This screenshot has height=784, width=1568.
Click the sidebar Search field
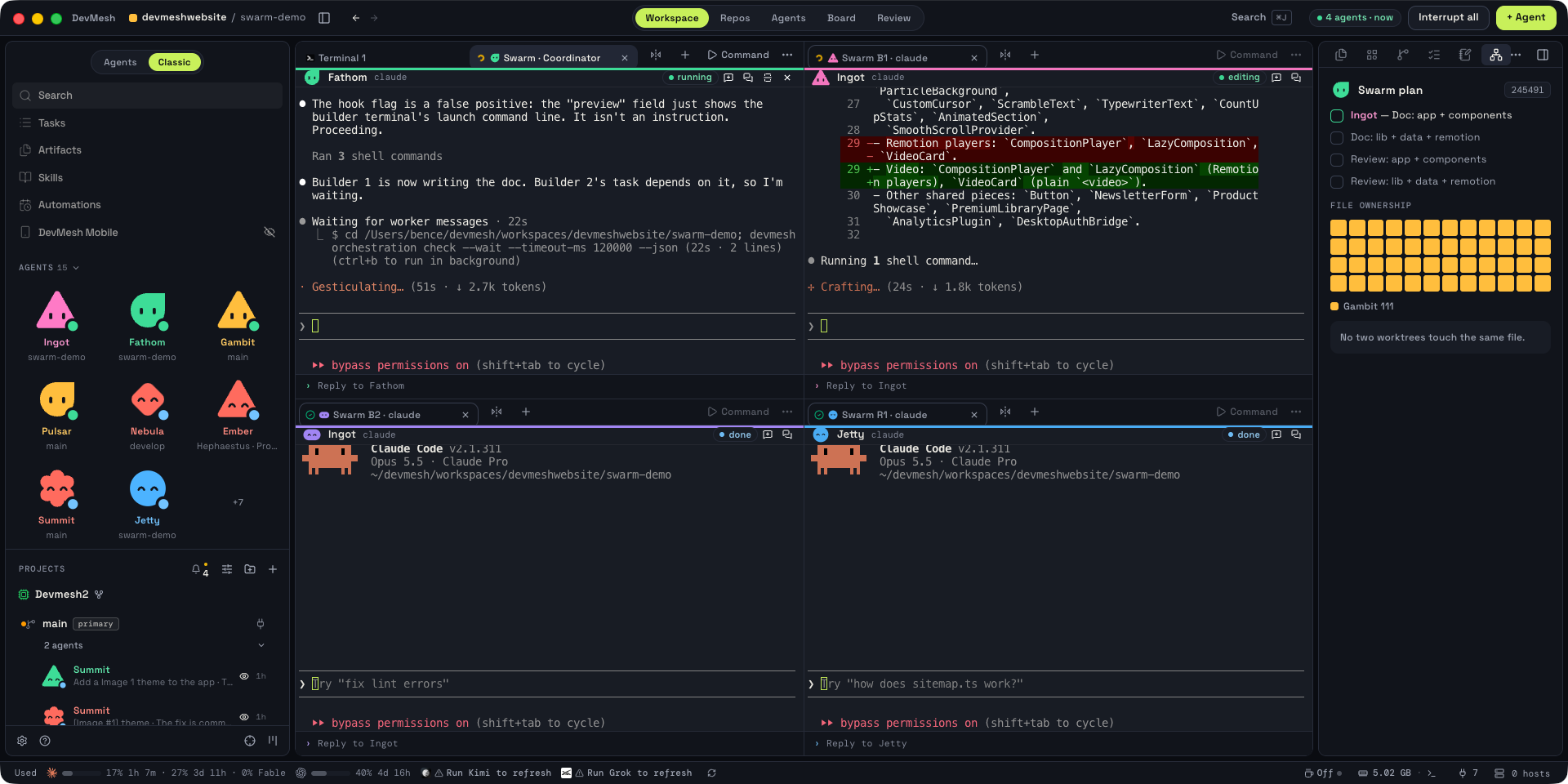coord(147,96)
